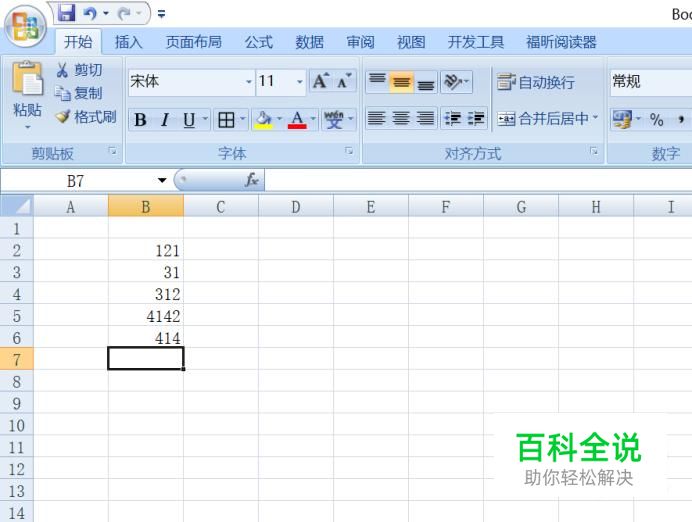Open the 视图 tab
692x522 pixels.
pos(411,42)
